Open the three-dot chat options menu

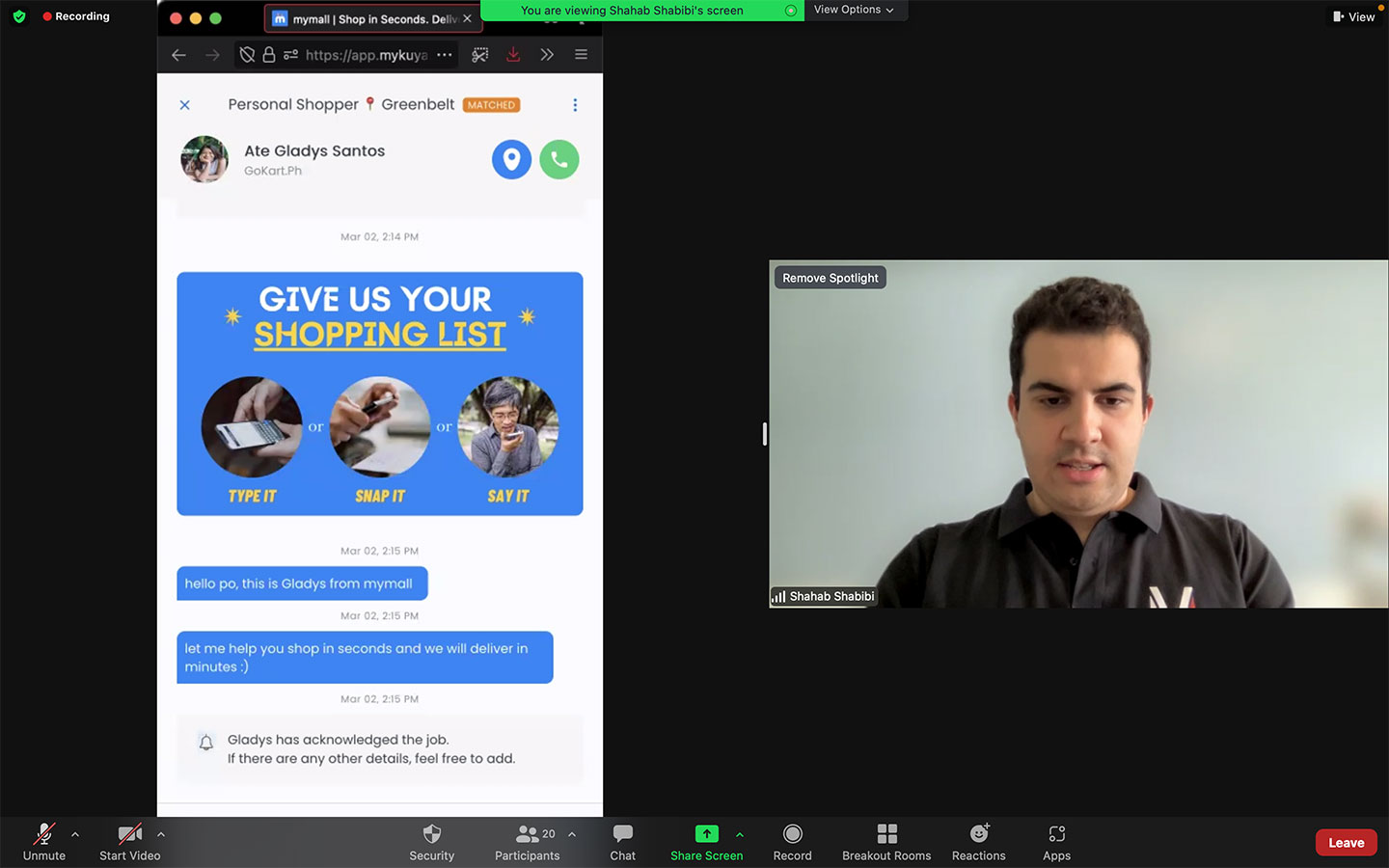575,105
